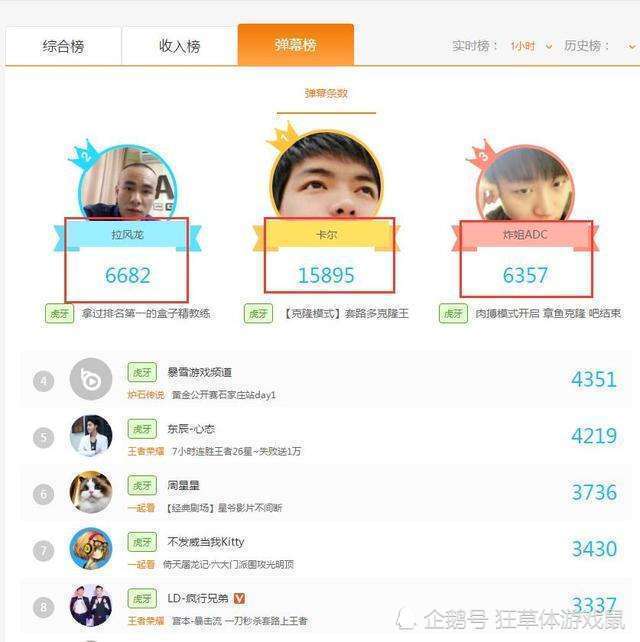Click the 虎牙 badge under 拉风龙
640x642 pixels.
tap(60, 314)
